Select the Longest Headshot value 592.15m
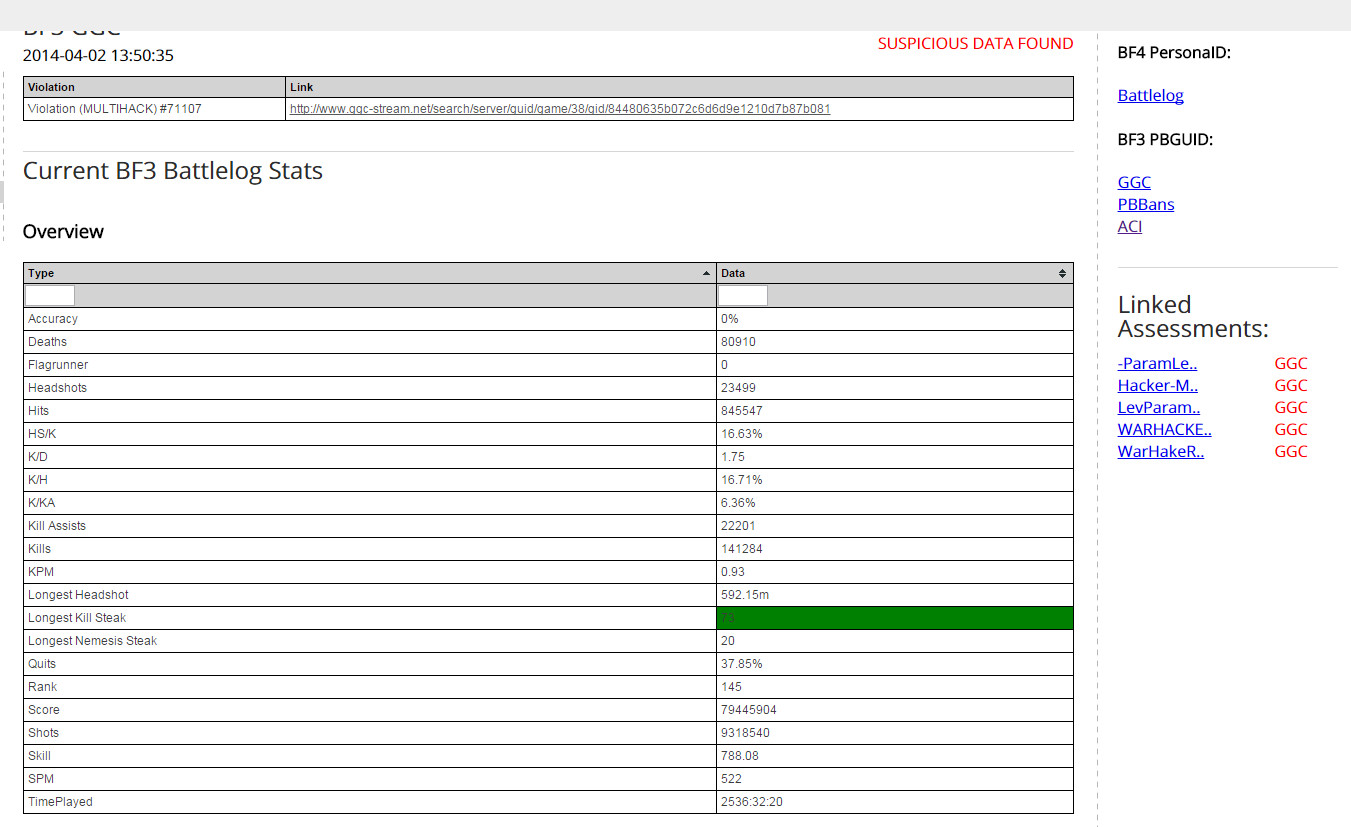Screen dimensions: 1351x827 click(745, 595)
